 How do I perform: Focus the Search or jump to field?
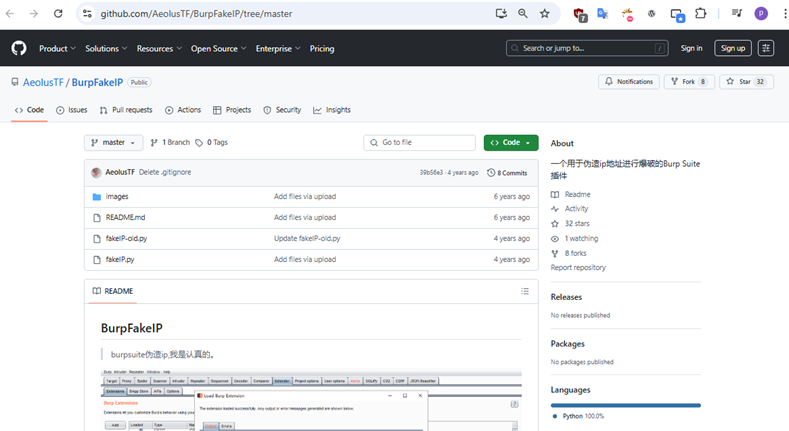click(587, 48)
